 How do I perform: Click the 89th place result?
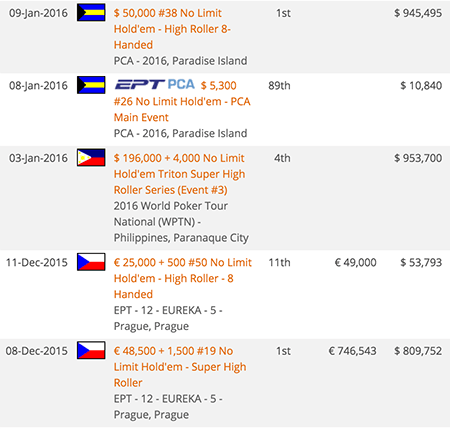coord(279,86)
